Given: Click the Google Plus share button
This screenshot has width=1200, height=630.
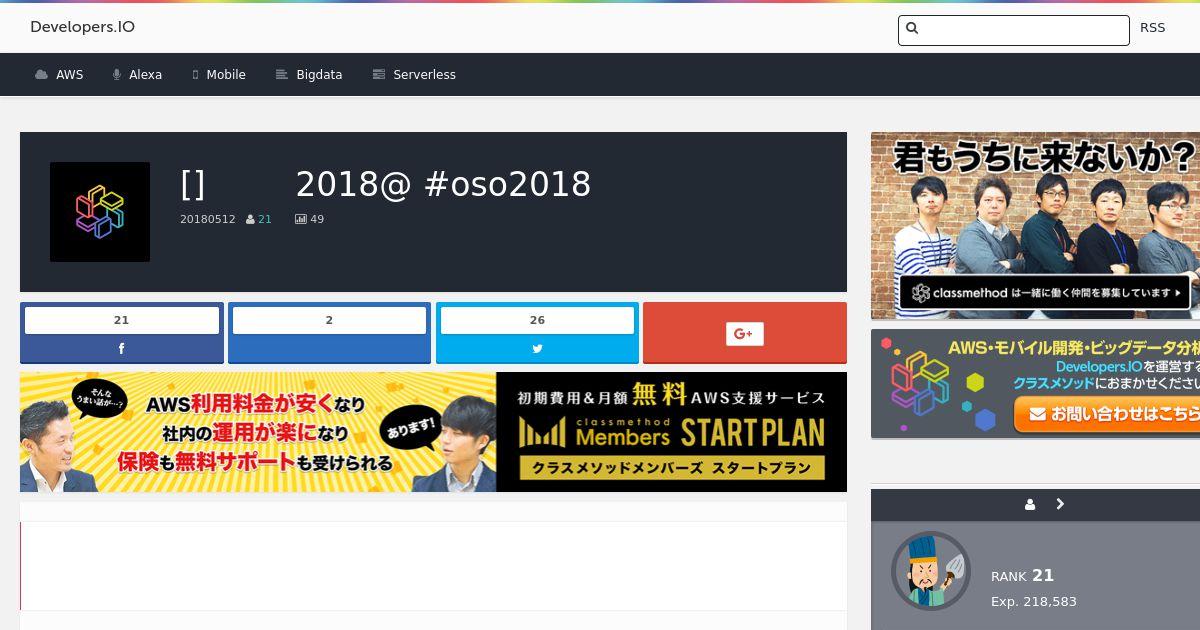Looking at the screenshot, I should pos(745,333).
